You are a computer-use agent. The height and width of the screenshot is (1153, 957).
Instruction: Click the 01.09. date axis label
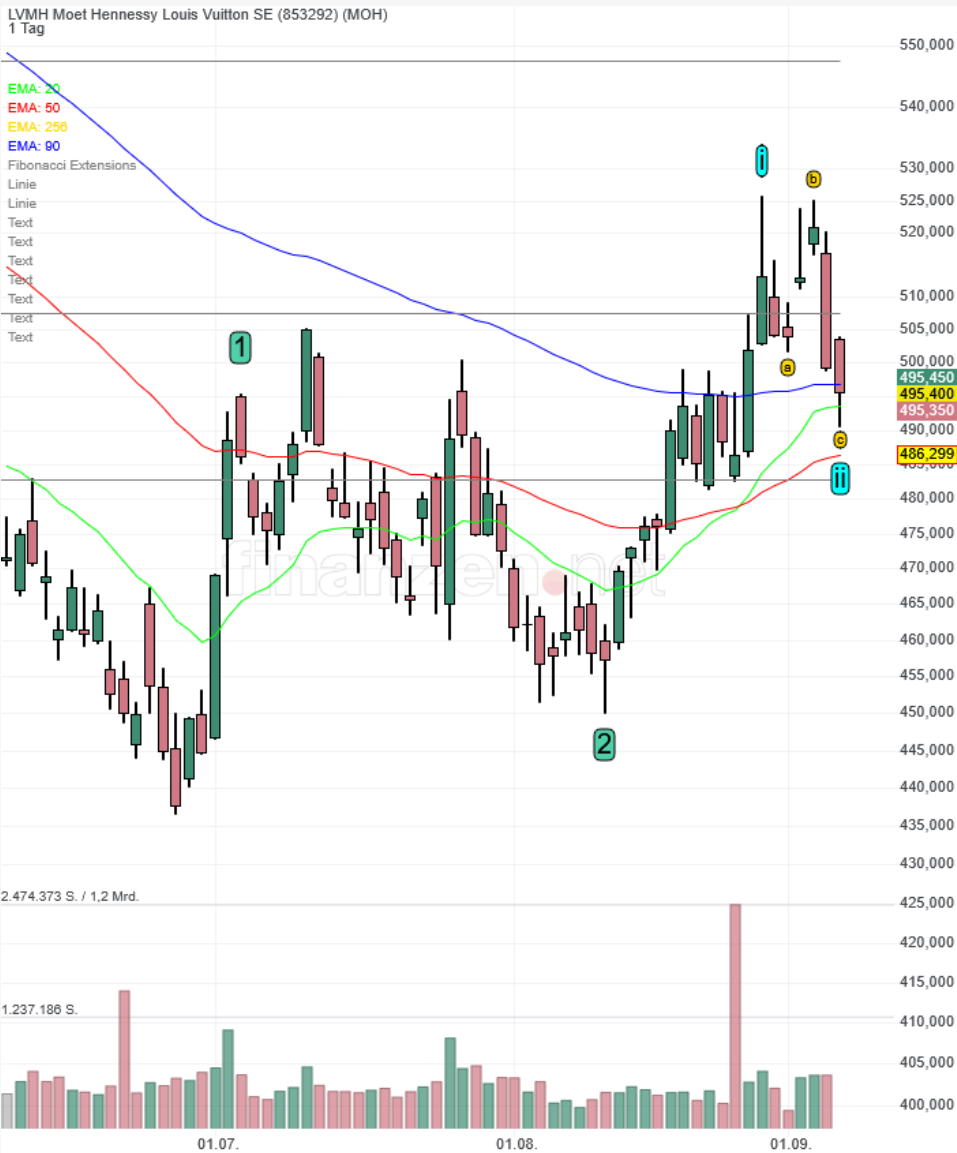[789, 1142]
